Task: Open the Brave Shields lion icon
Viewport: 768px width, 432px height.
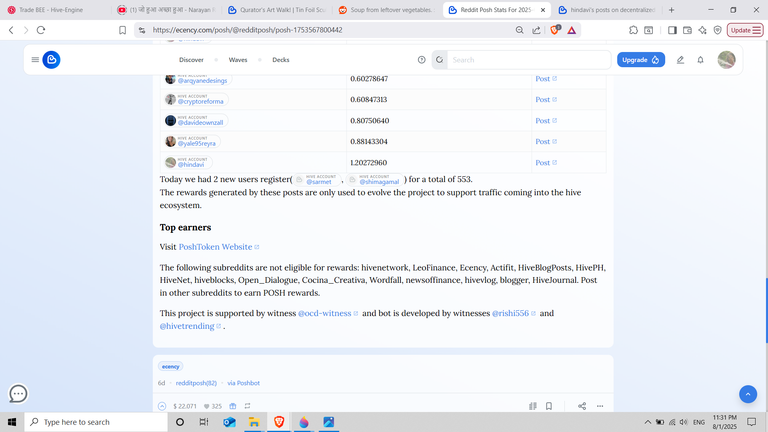Action: 555,30
